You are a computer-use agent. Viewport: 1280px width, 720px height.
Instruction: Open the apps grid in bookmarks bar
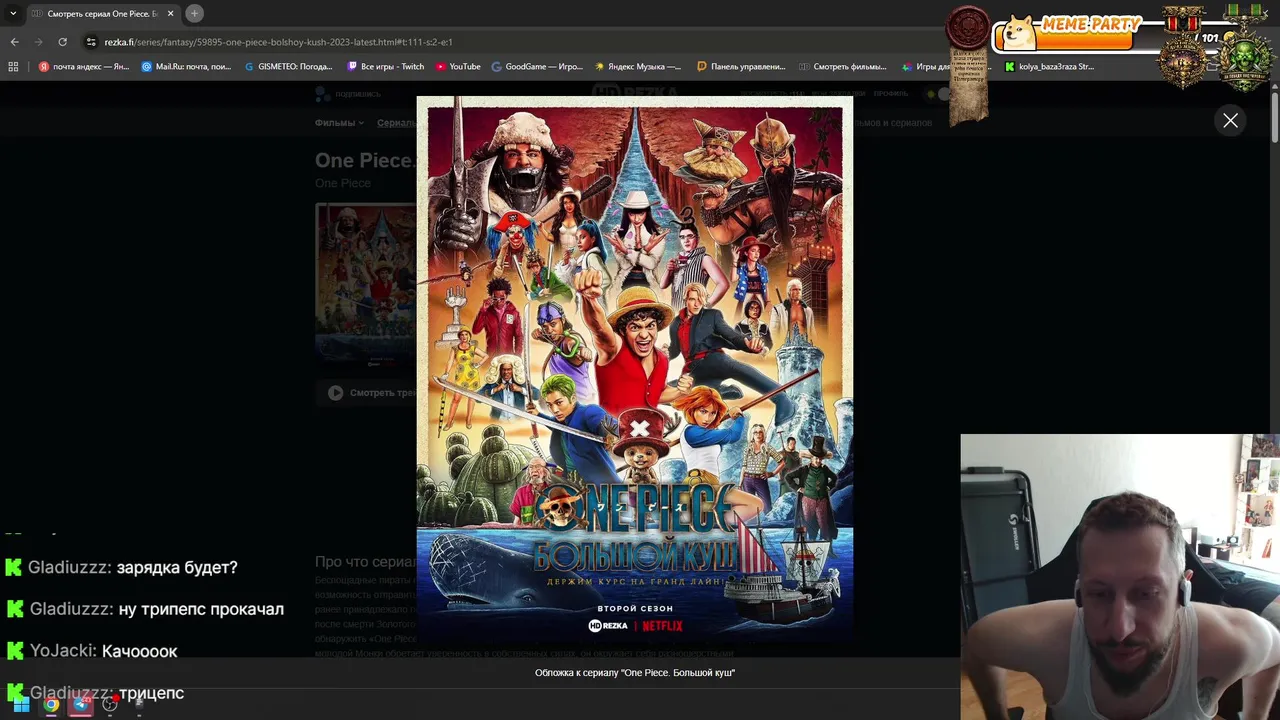tap(13, 67)
